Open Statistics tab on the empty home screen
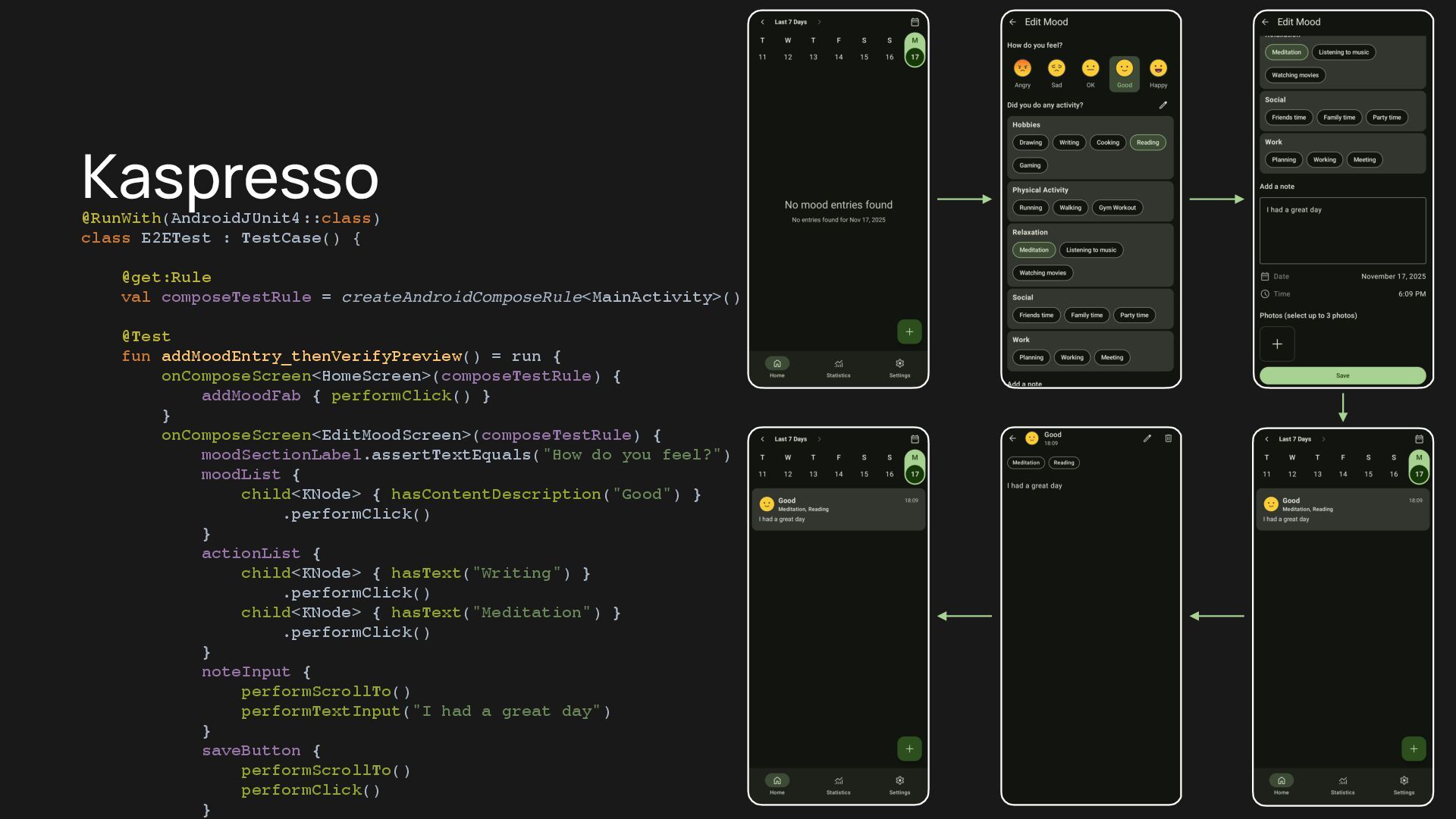The image size is (1456, 819). point(838,367)
